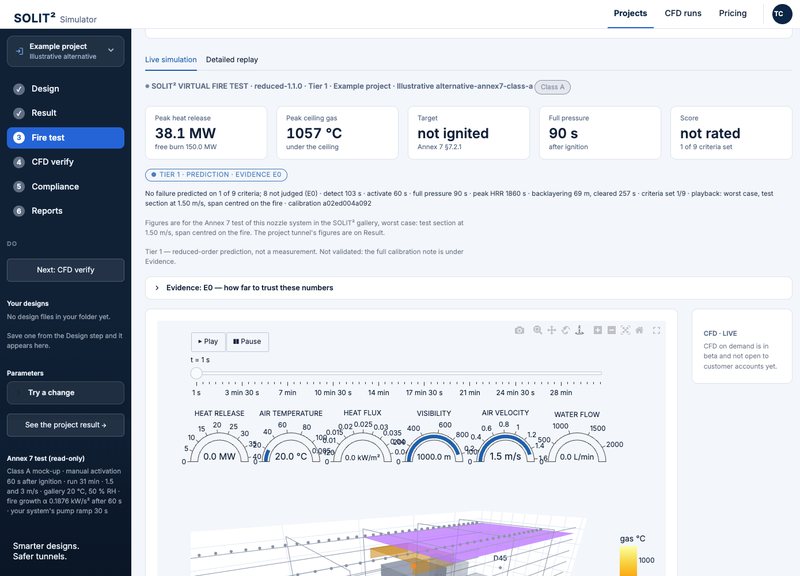Click the project switch icon beside Example project
The image size is (800, 576).
(19, 51)
